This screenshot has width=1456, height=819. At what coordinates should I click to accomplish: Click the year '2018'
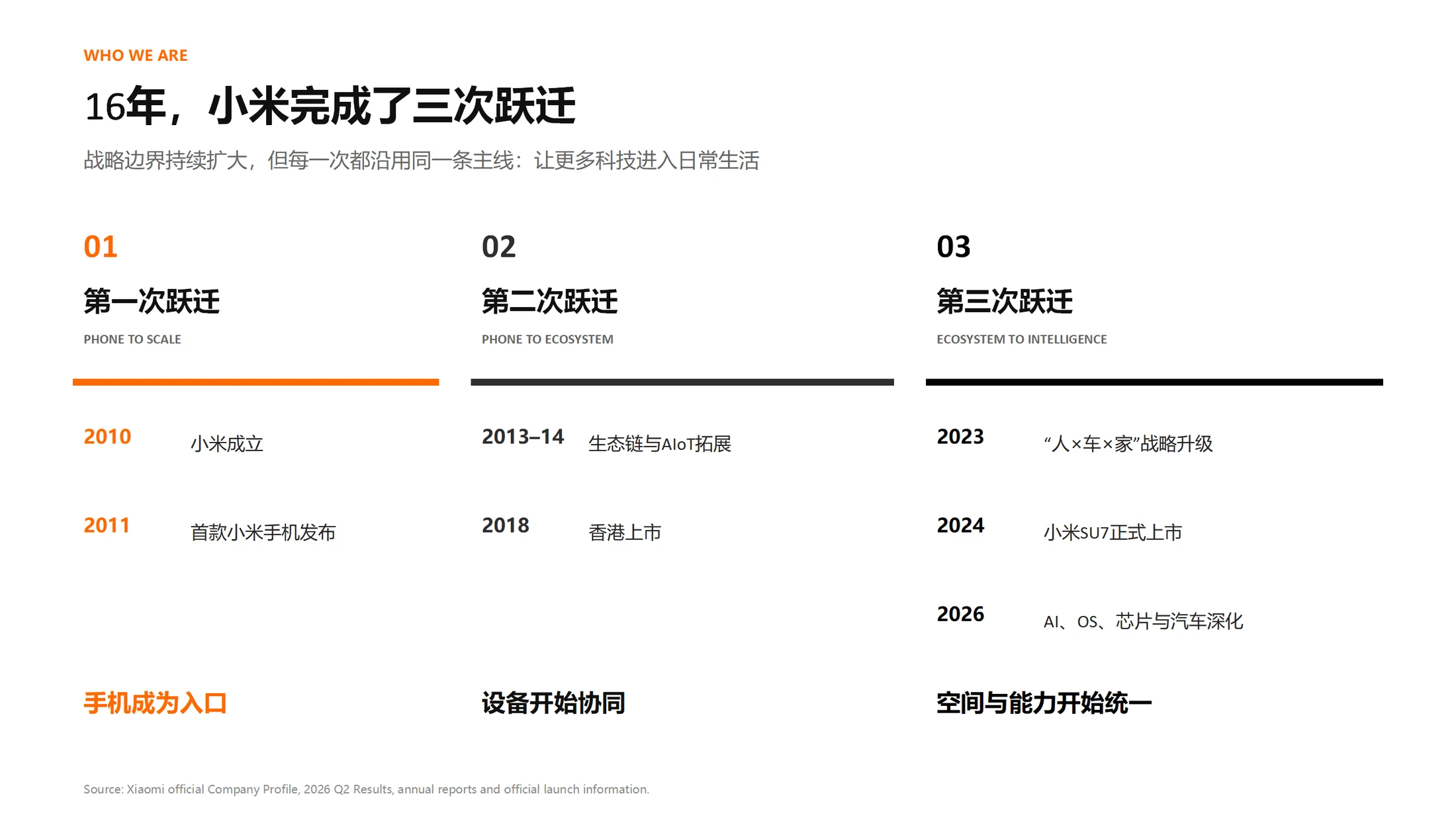tap(506, 525)
